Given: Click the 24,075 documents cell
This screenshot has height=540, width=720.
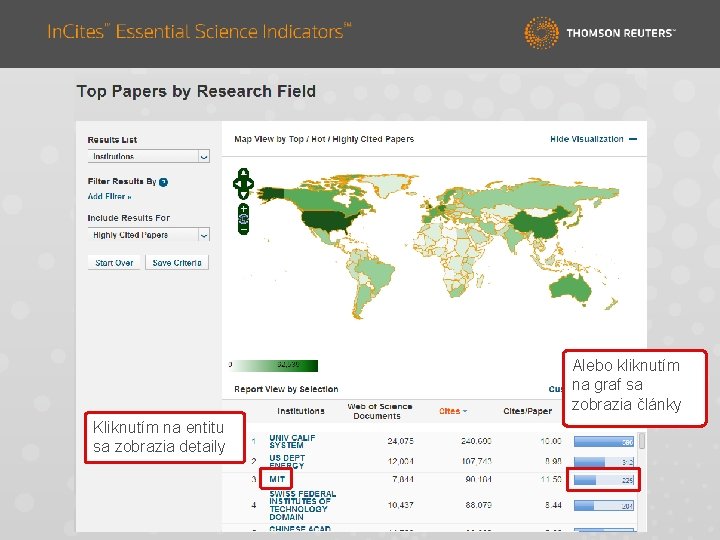Looking at the screenshot, I should 400,441.
